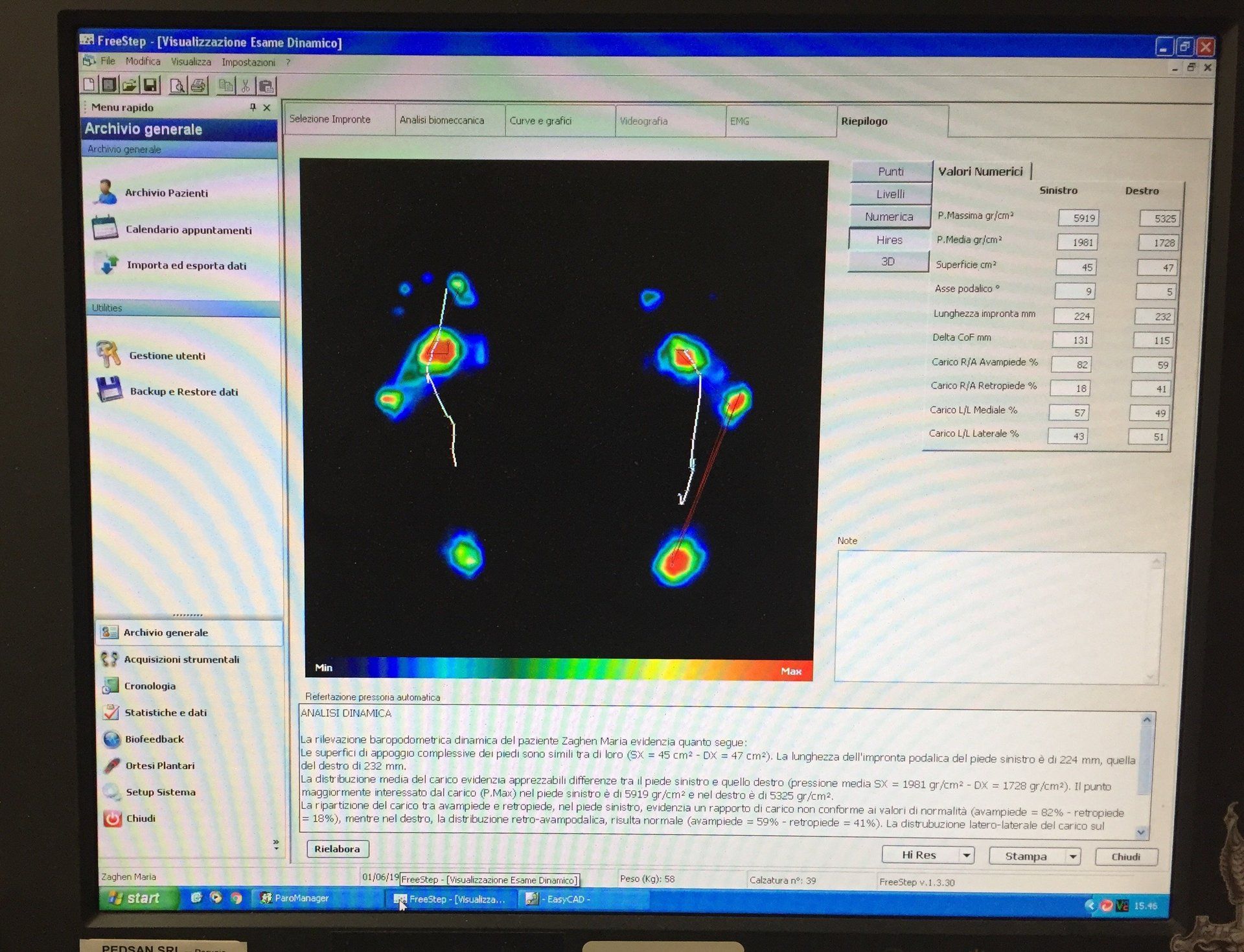Viewport: 1244px width, 952px height.
Task: Open Importa ed esporta dati
Action: (x=170, y=265)
